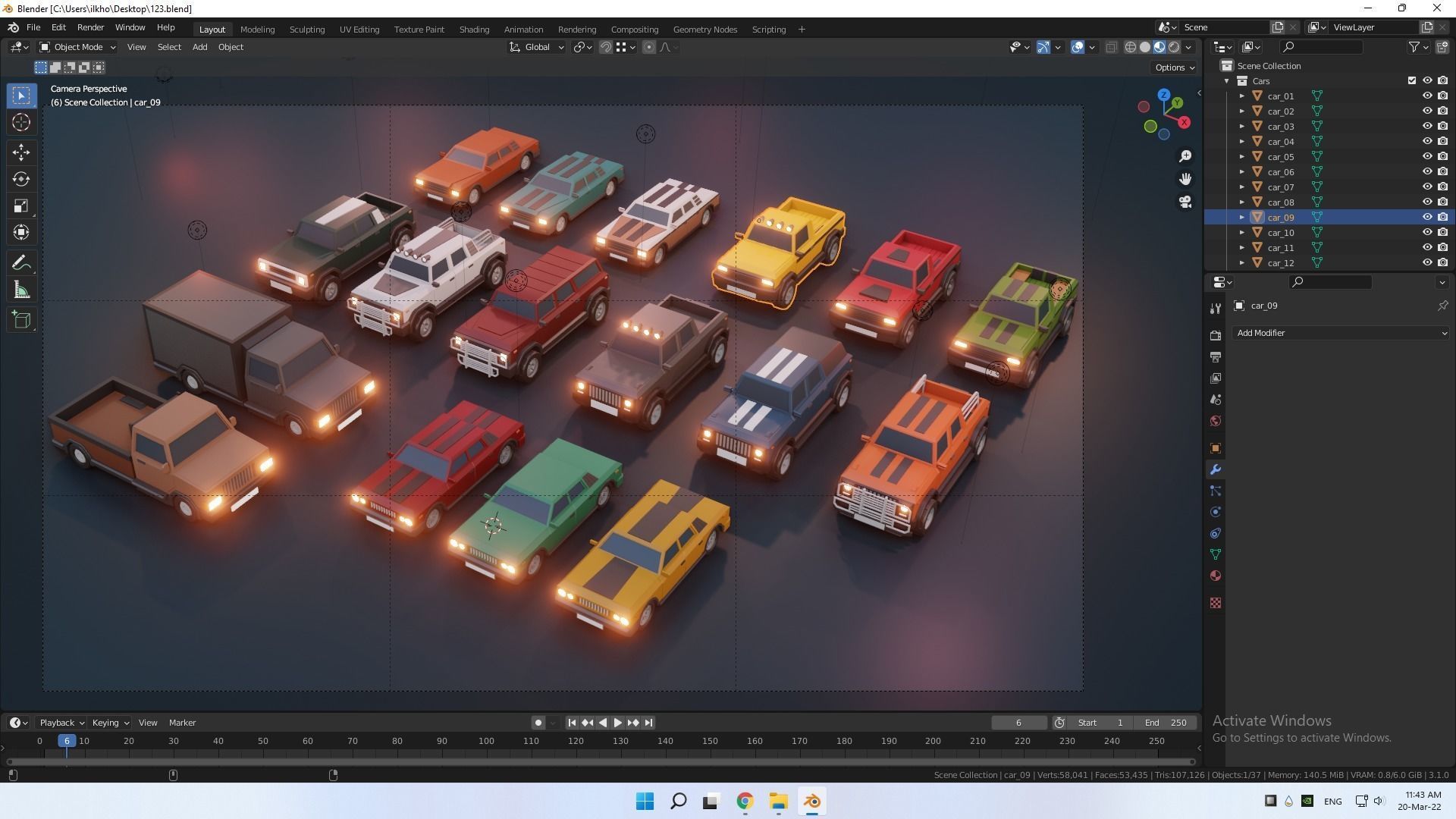Hide the Cars collection in viewport
This screenshot has height=819, width=1456.
click(1427, 81)
